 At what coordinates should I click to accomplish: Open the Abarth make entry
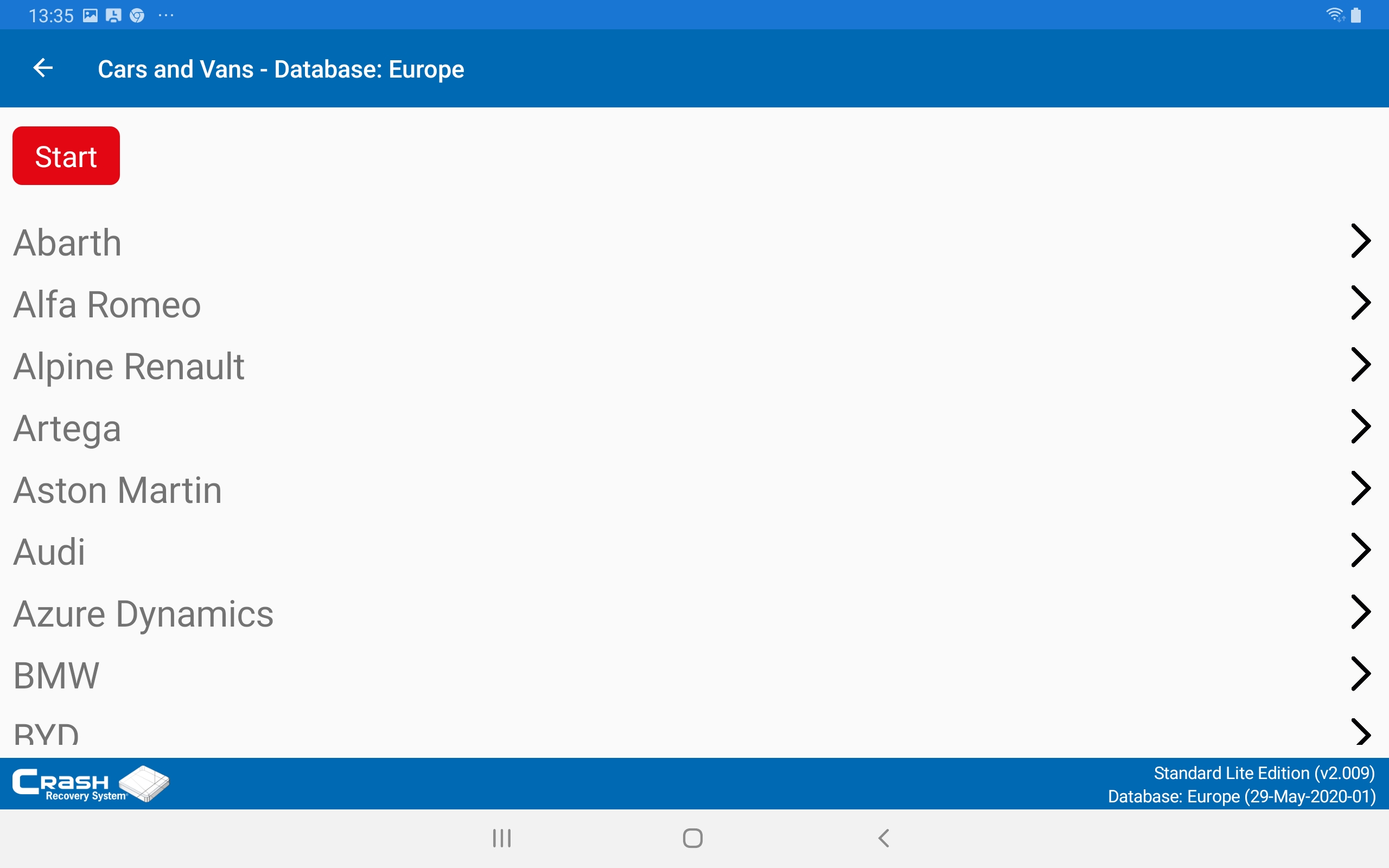(68, 242)
